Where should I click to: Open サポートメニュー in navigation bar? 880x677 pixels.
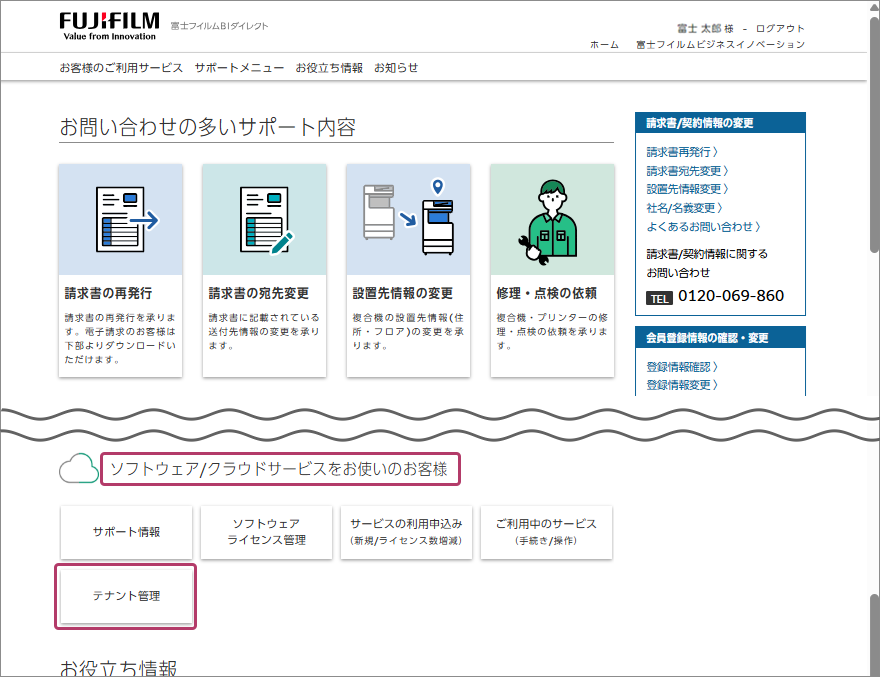239,68
